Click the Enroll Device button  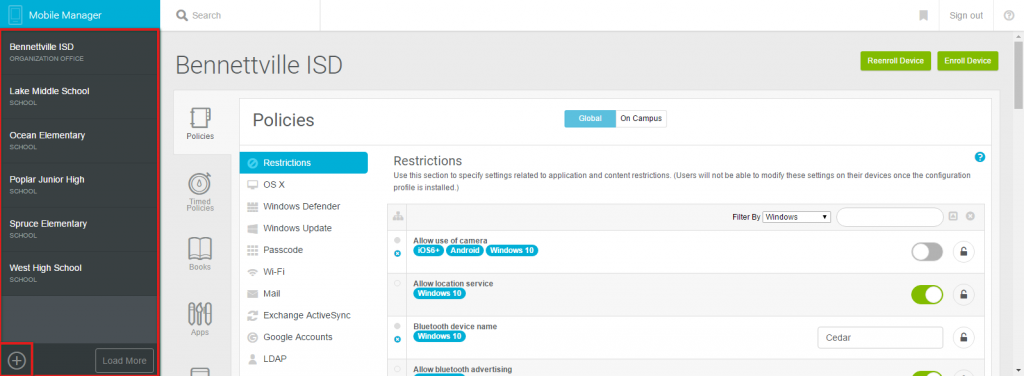[968, 61]
